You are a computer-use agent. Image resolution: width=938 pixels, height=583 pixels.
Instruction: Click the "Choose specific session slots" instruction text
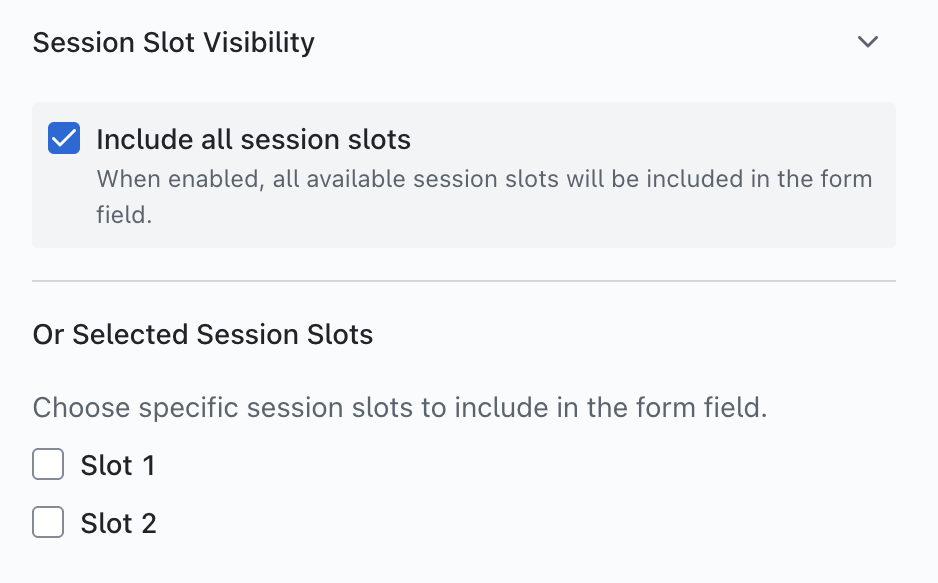(400, 408)
